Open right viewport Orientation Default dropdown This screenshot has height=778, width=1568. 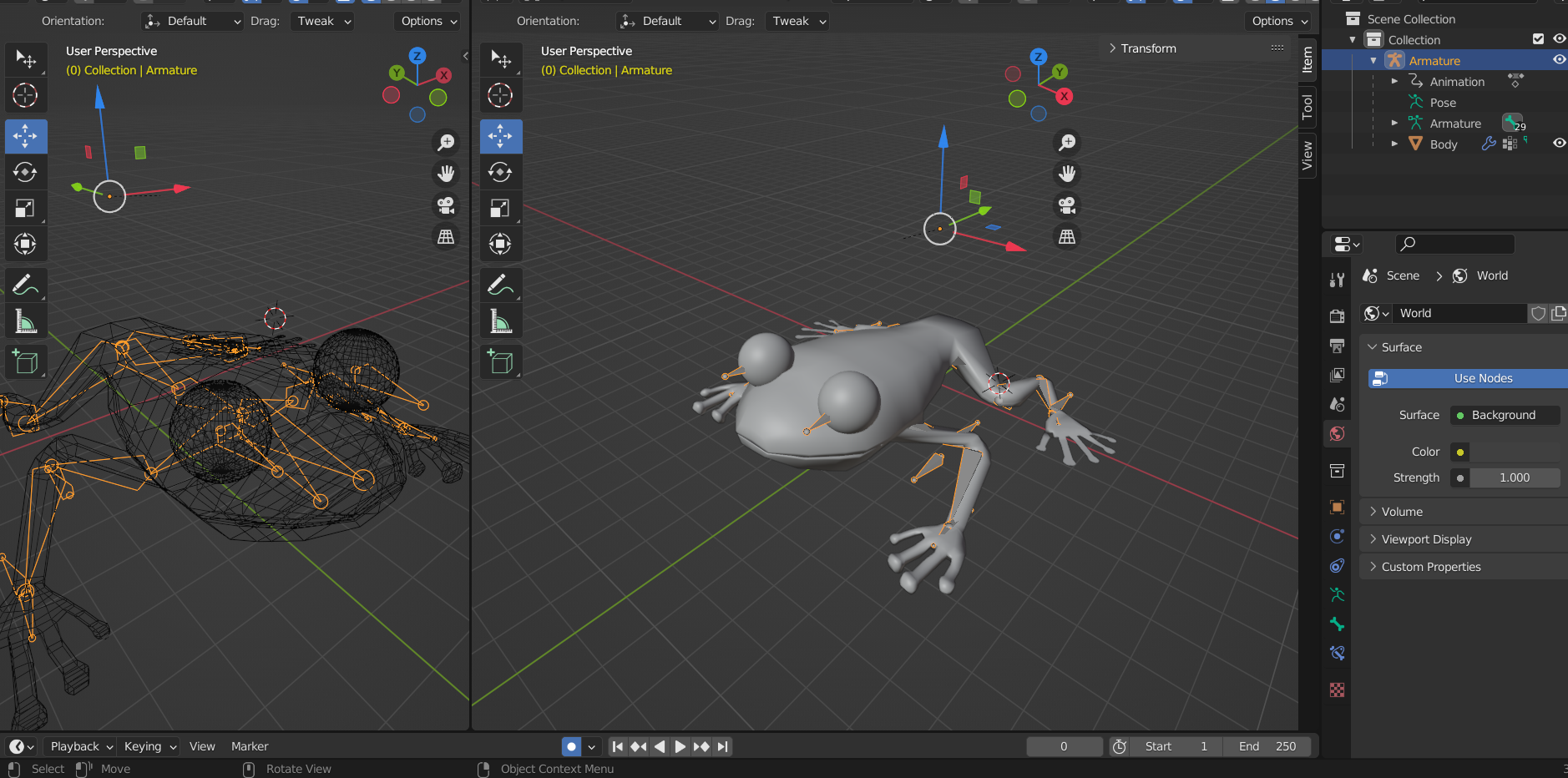[x=667, y=21]
